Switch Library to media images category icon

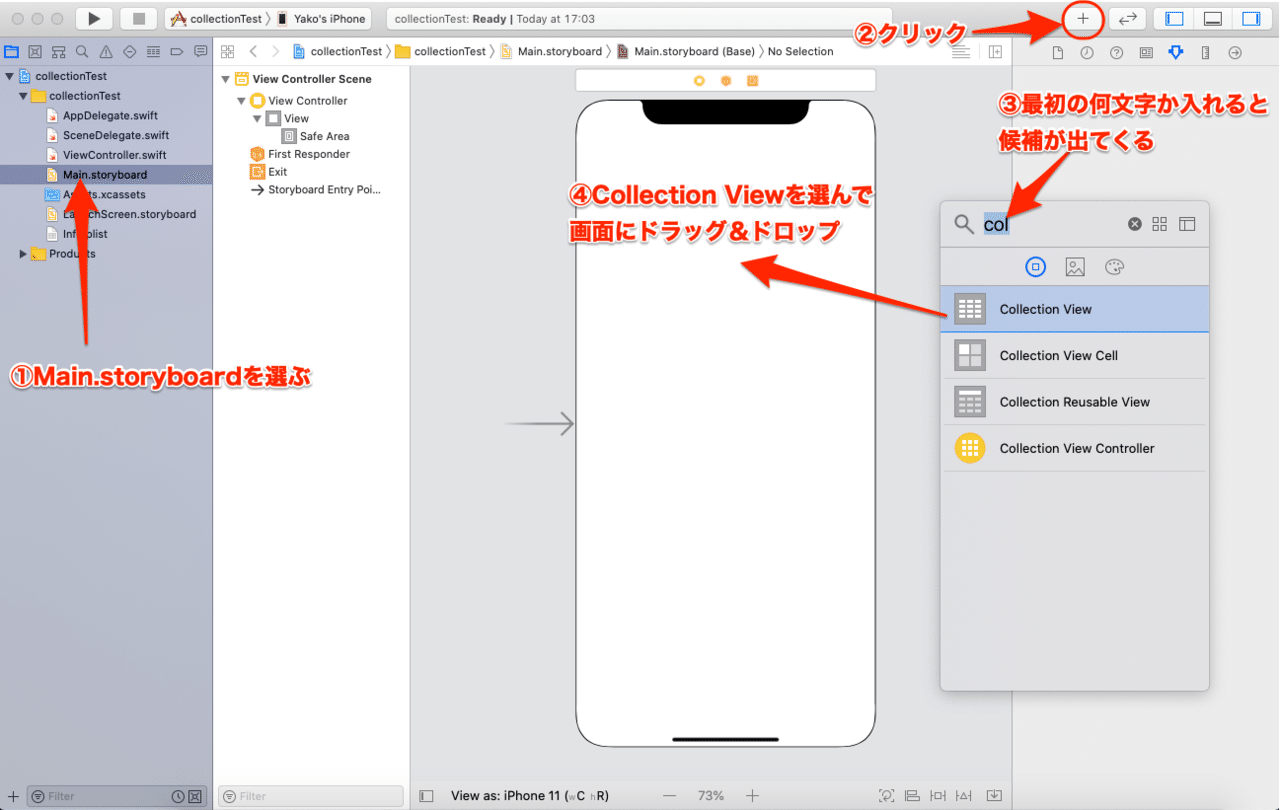pos(1075,267)
